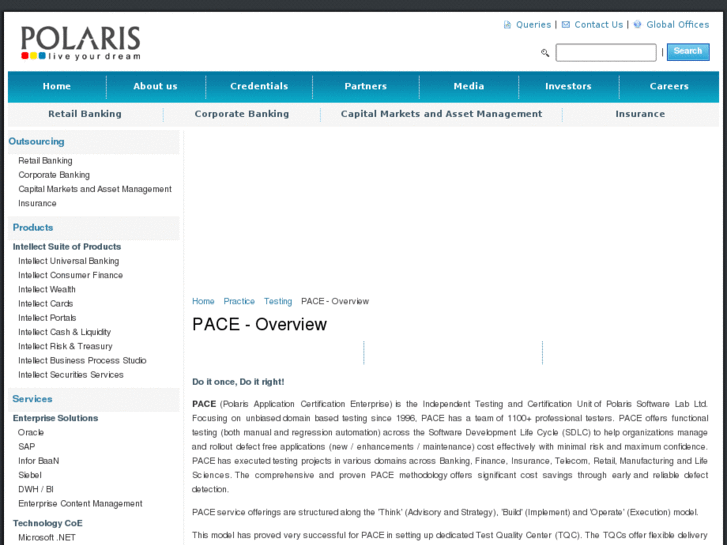Image resolution: width=727 pixels, height=545 pixels.
Task: Open Intellect Business Process Studio
Action: click(82, 361)
